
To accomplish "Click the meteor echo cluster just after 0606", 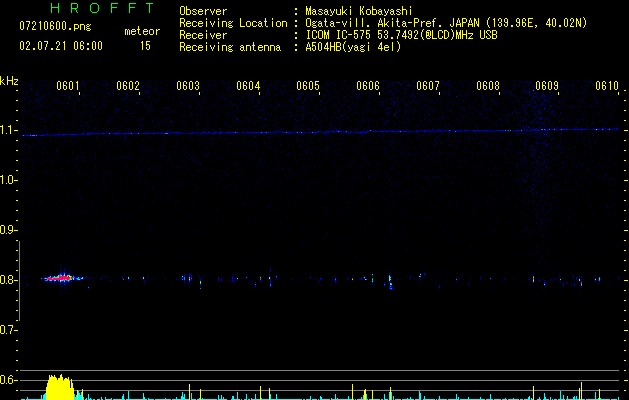I will (x=390, y=282).
